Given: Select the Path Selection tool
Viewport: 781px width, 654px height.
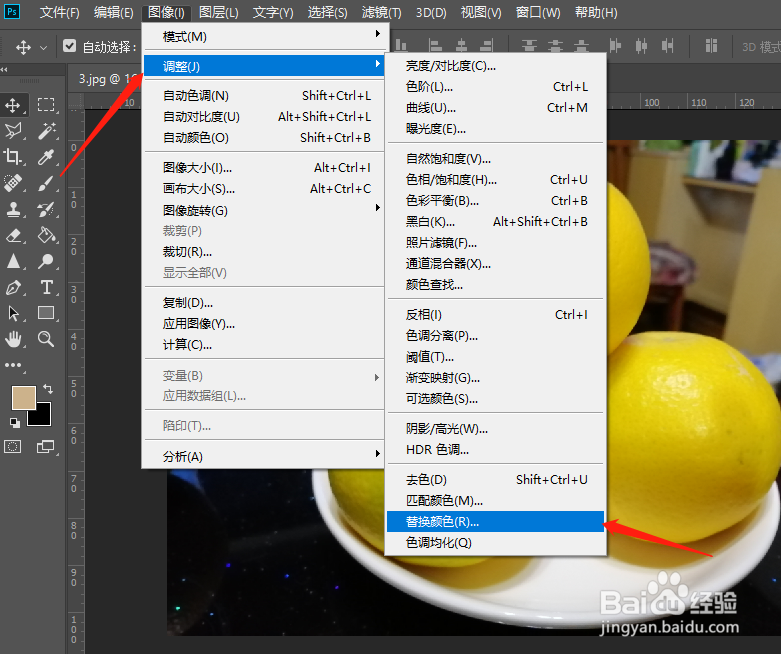Looking at the screenshot, I should point(13,313).
